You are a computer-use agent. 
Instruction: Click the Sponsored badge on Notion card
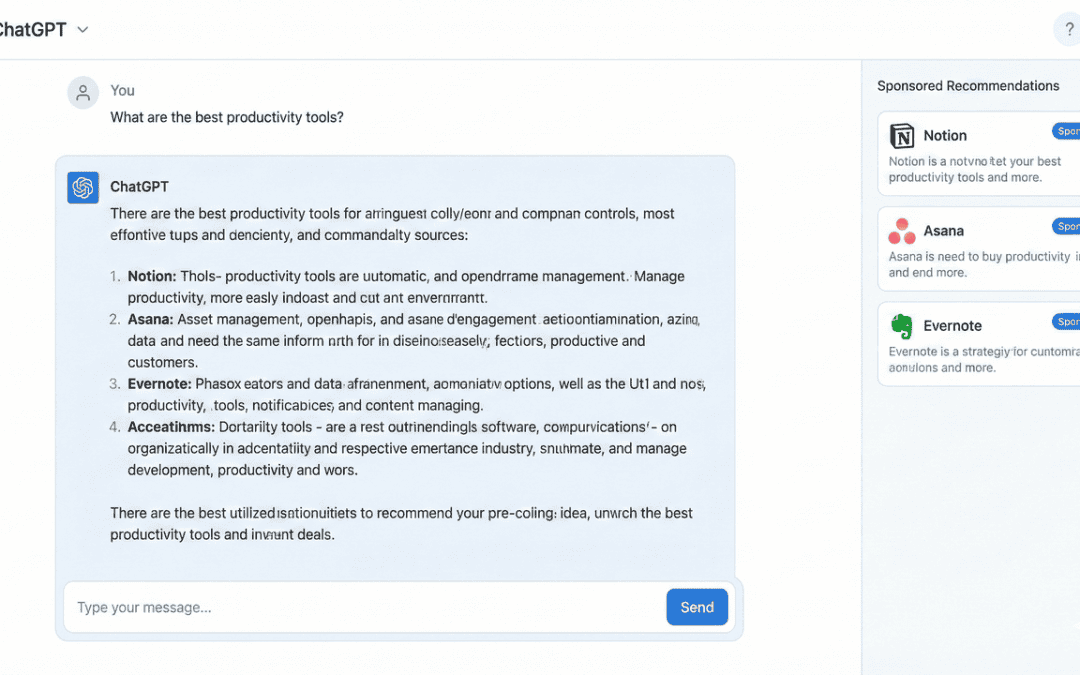tap(1067, 131)
